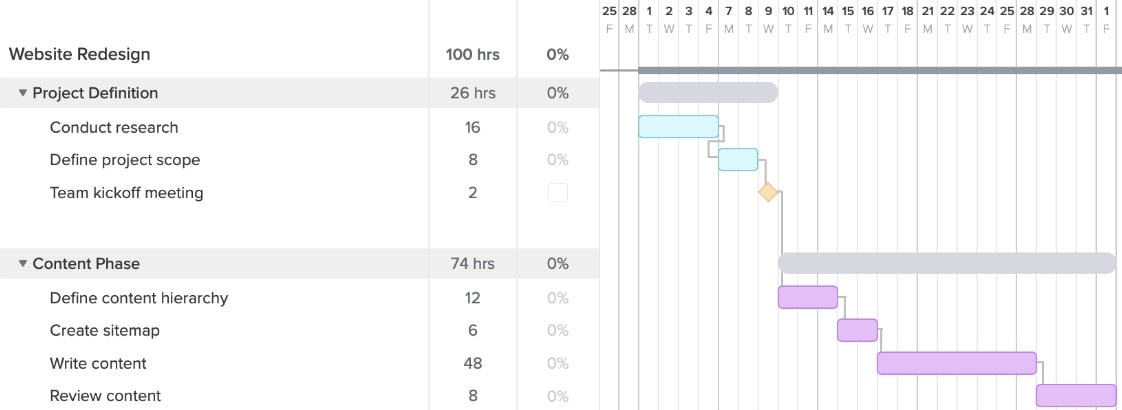This screenshot has height=410, width=1122.
Task: Check the Team kickoff meeting checkbox
Action: pyautogui.click(x=557, y=193)
